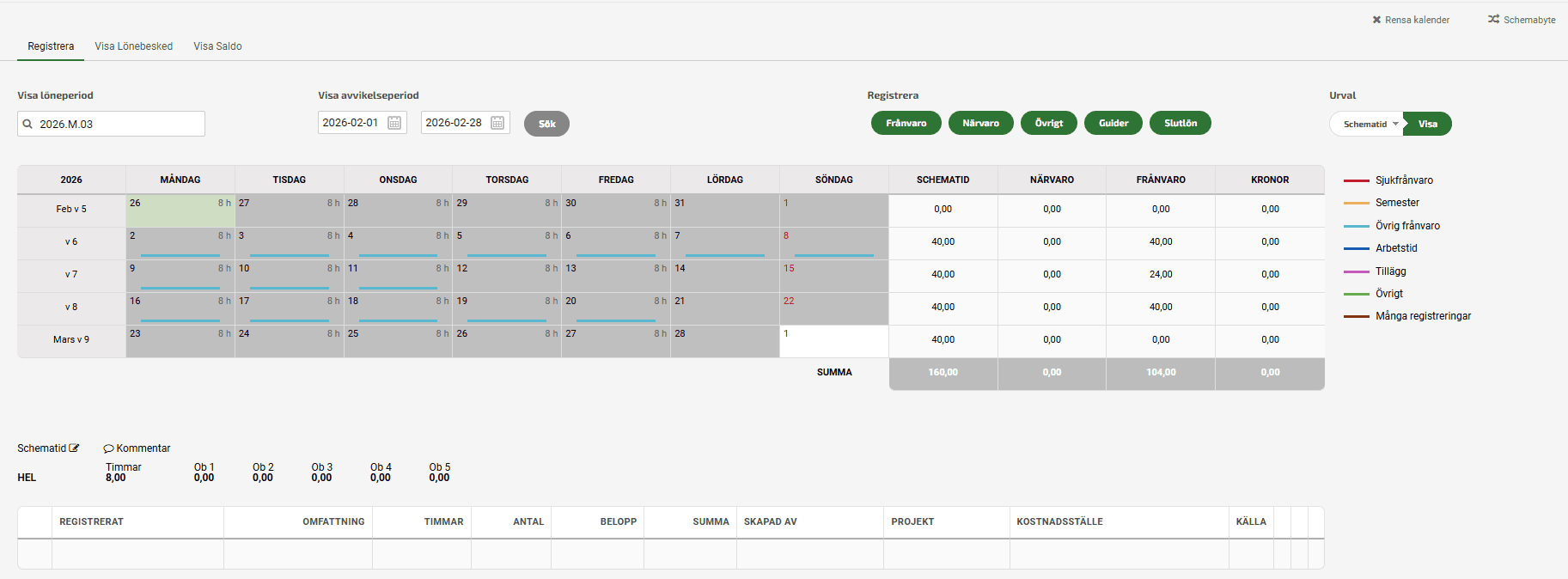Click the Rensa kalender X icon
Viewport: 1568px width, 579px height.
[x=1376, y=20]
